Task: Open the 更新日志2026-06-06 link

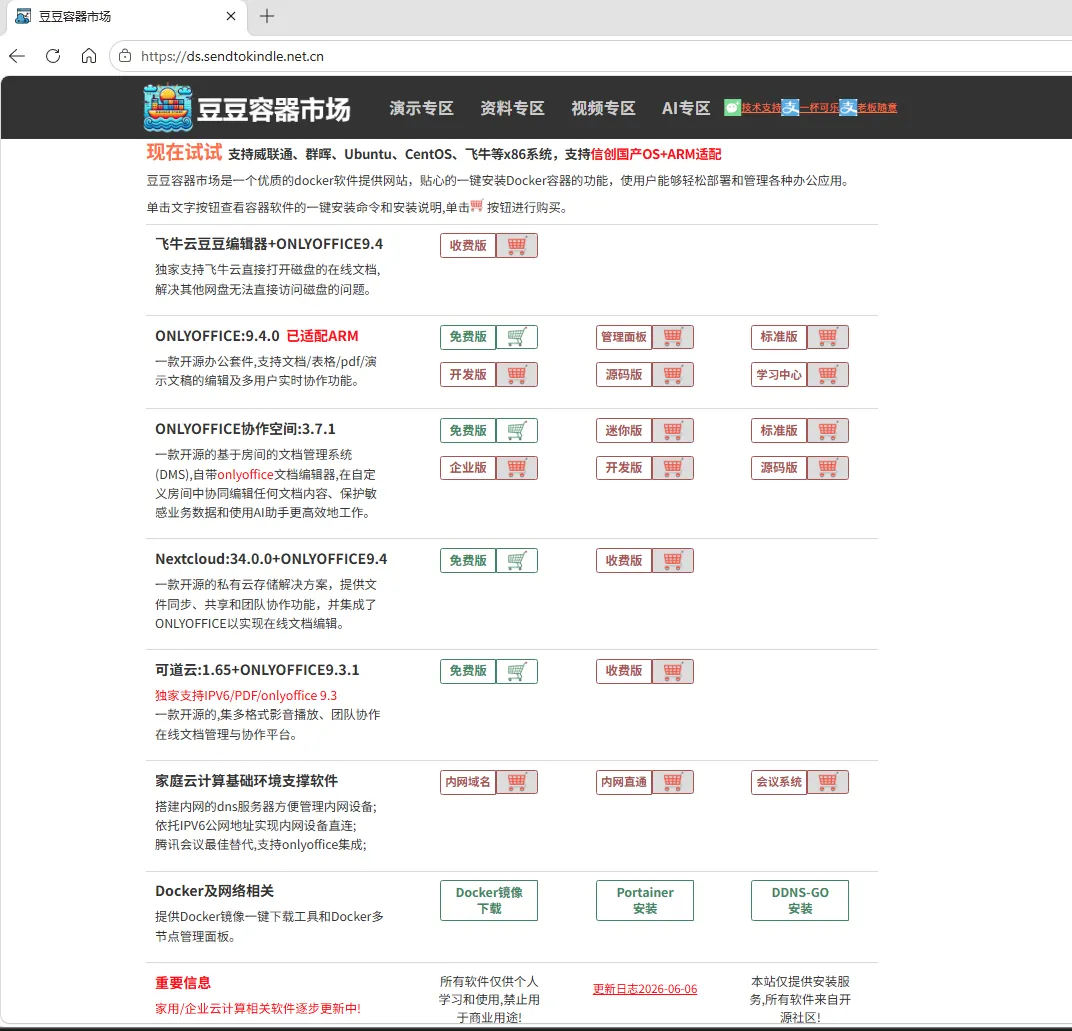Action: (645, 989)
